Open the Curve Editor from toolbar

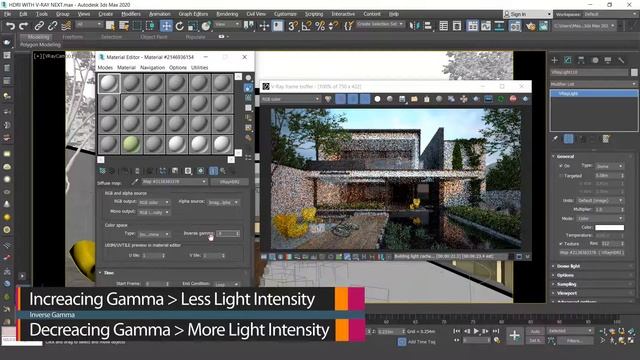(x=486, y=26)
